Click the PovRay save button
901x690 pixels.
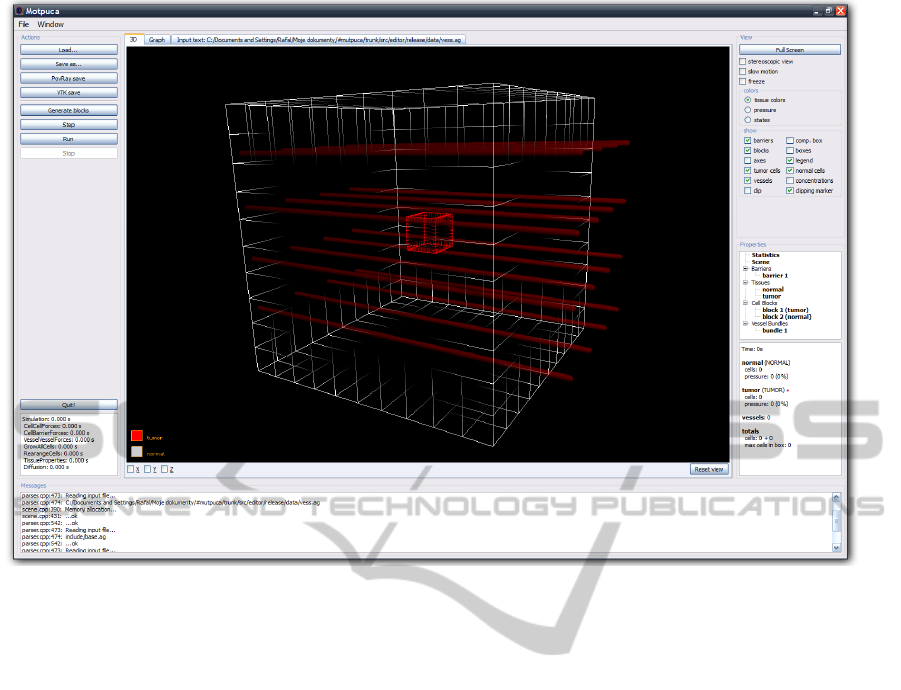pyautogui.click(x=68, y=78)
